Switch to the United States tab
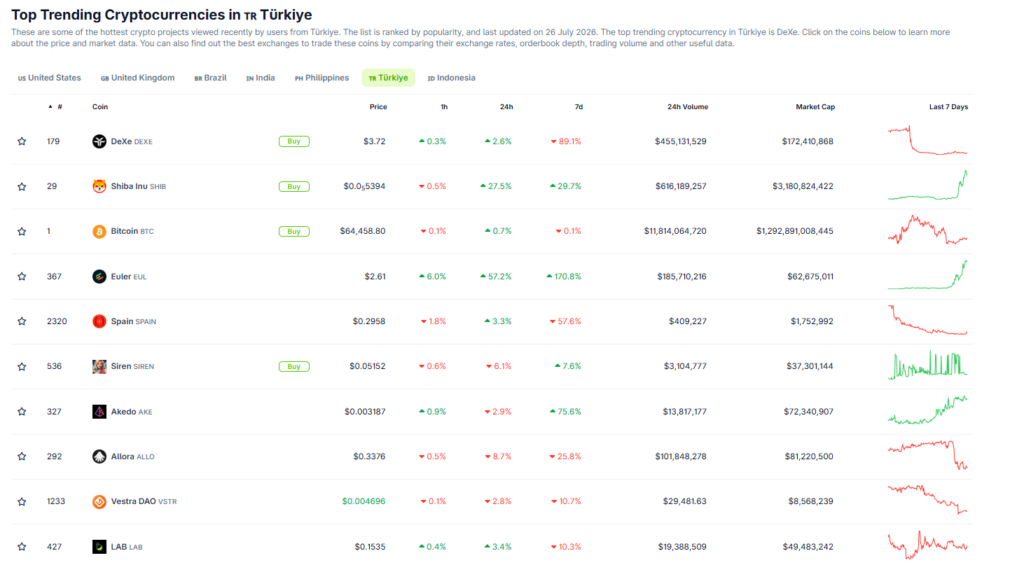Screen dimensions: 1024x565 coord(50,78)
